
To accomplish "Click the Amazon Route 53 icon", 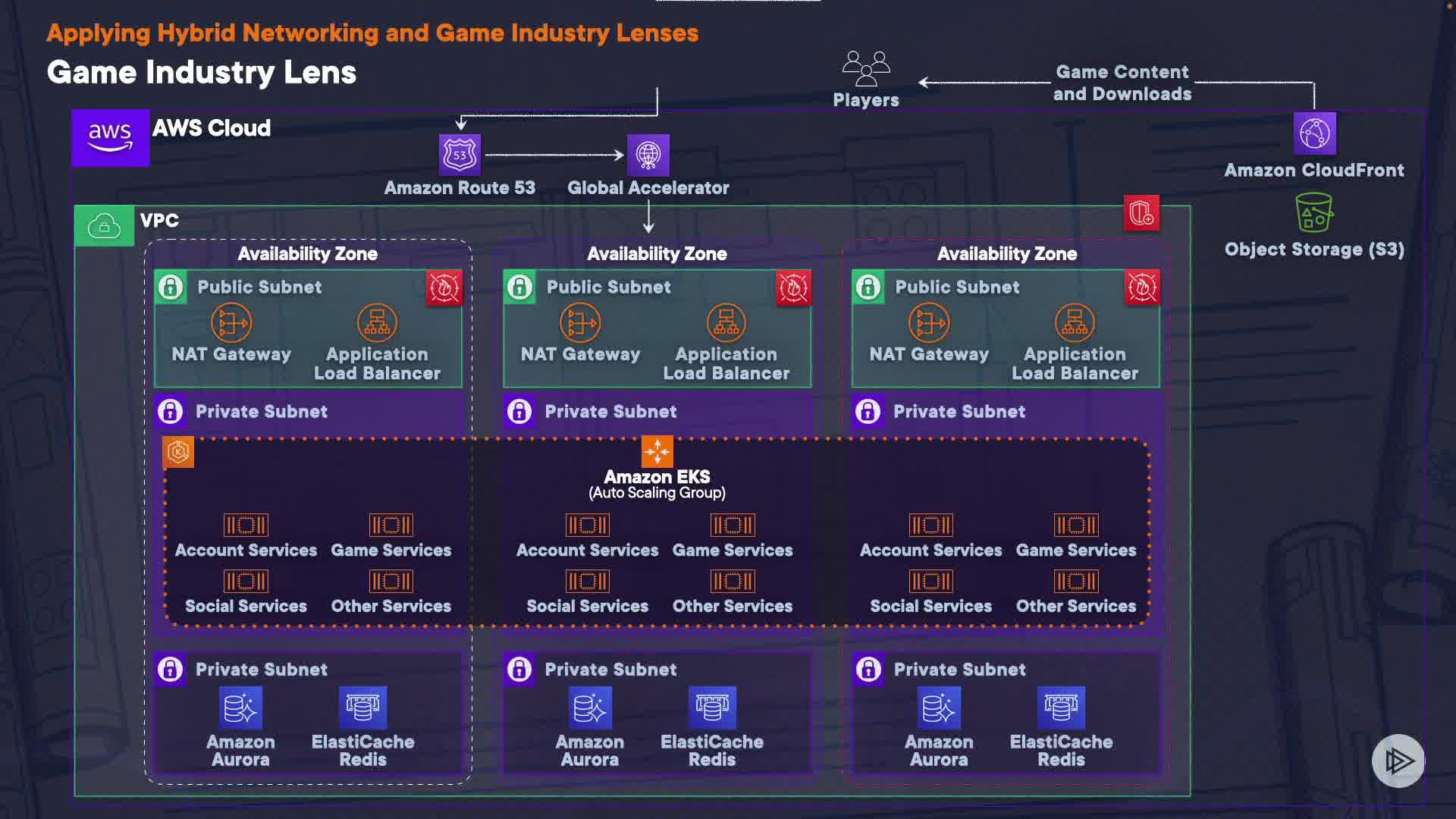I will click(460, 155).
